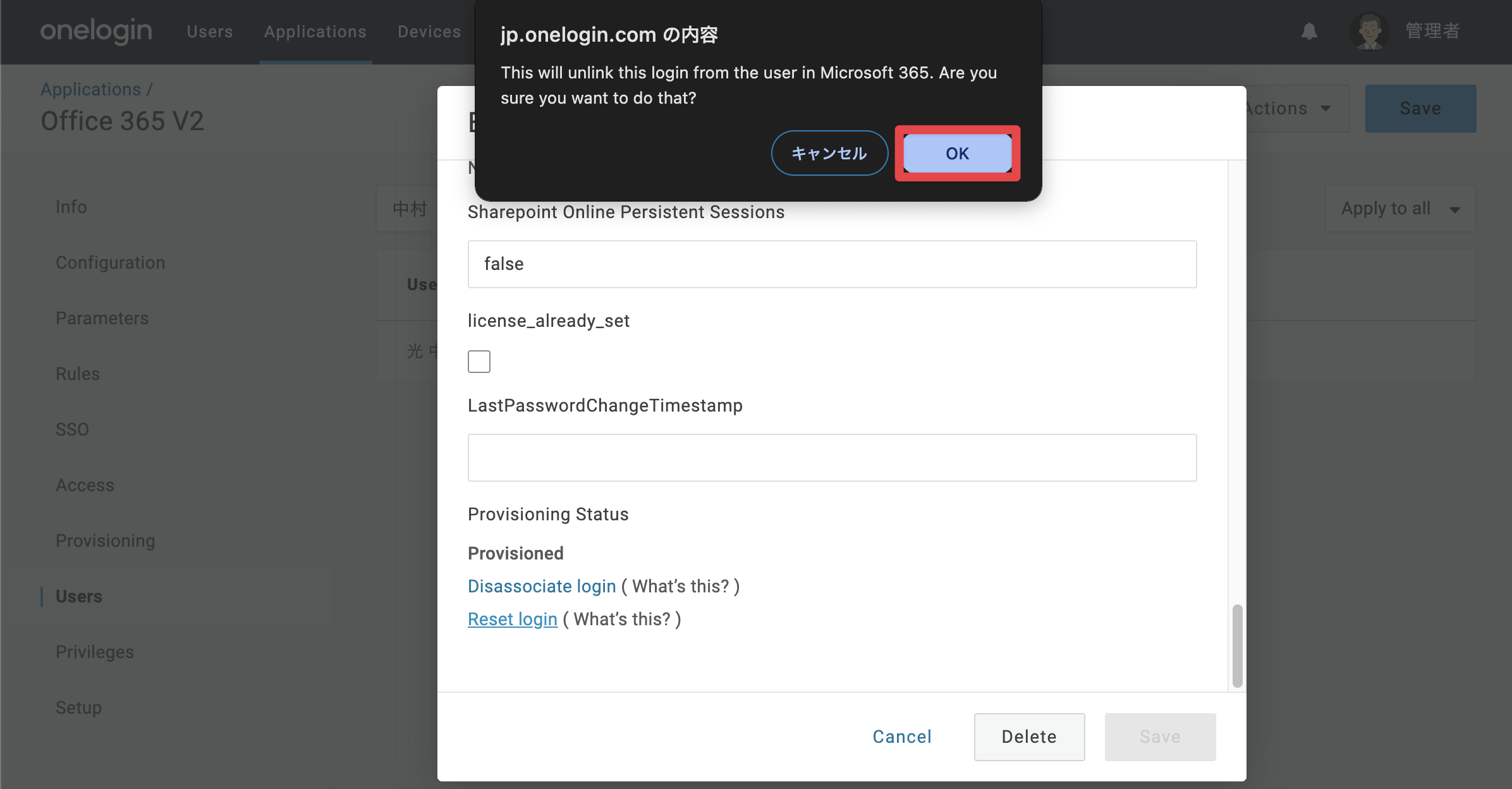Image resolution: width=1512 pixels, height=789 pixels.
Task: Open the admin user avatar
Action: (x=1369, y=31)
